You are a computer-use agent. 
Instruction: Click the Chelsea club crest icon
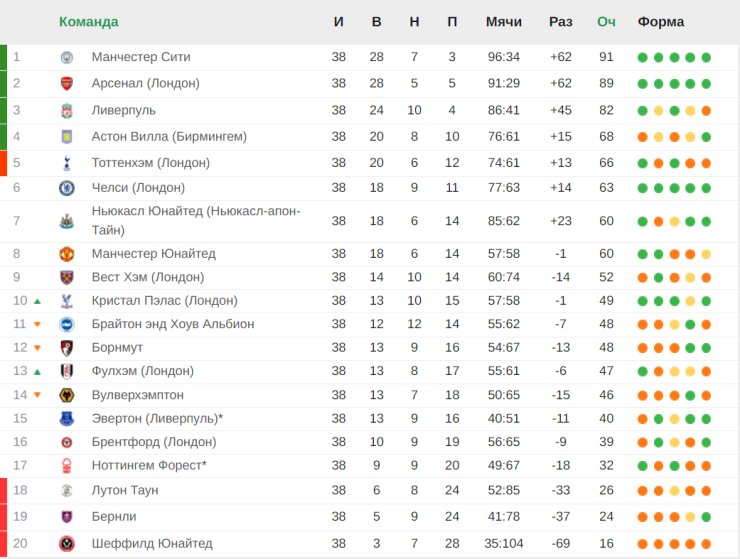point(67,187)
